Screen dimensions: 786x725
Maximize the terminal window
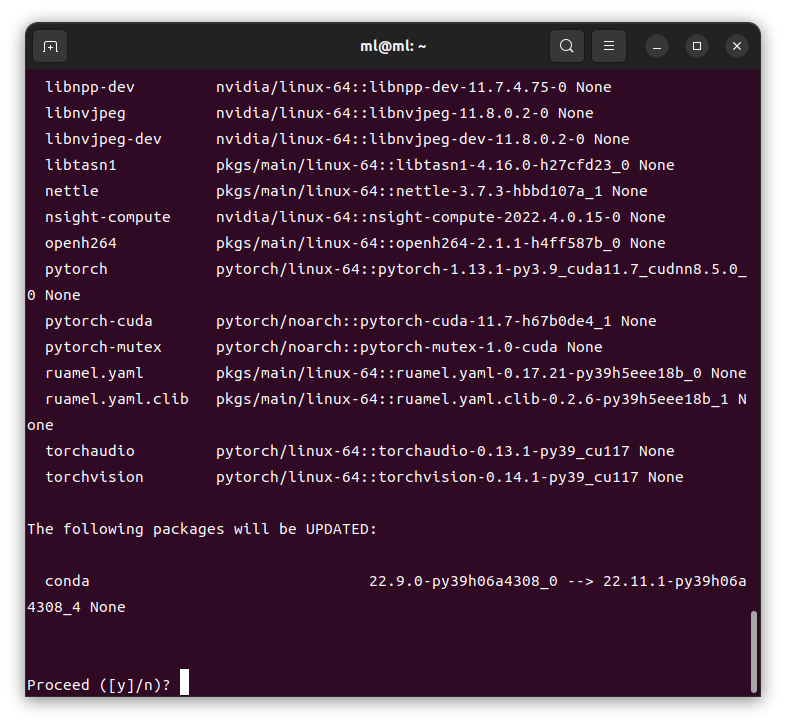point(697,46)
